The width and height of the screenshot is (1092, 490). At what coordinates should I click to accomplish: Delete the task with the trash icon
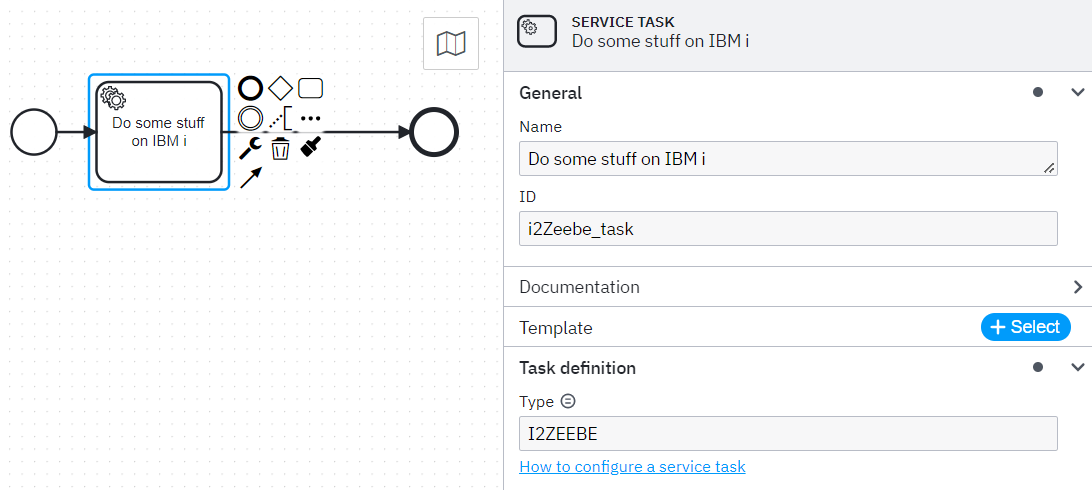click(280, 148)
